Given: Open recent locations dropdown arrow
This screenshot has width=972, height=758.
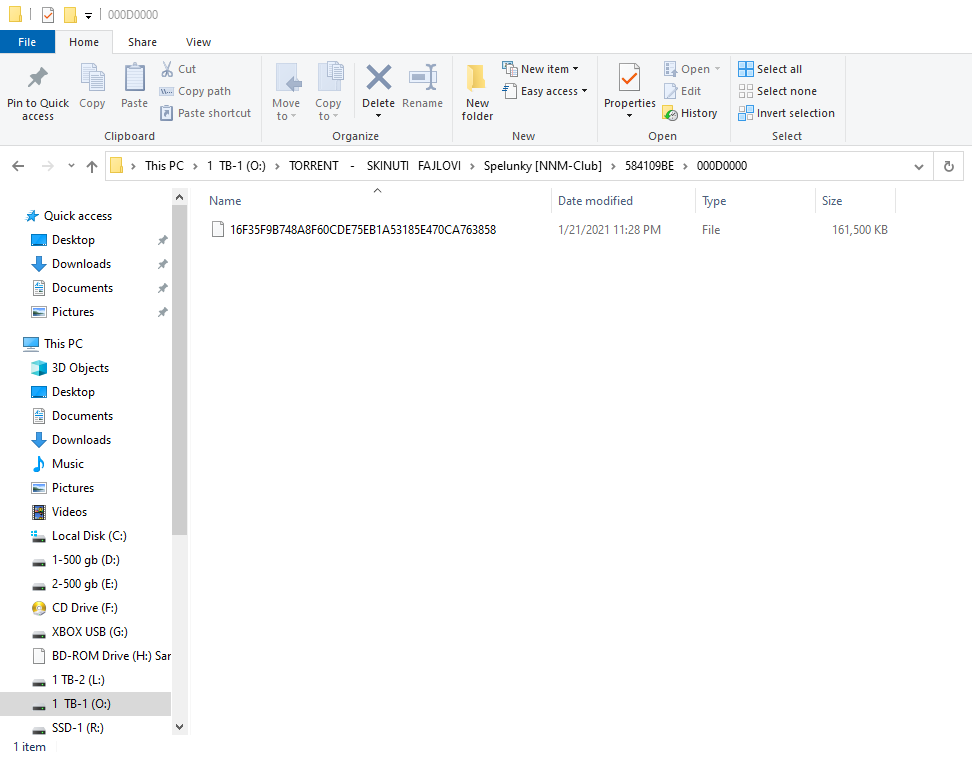Looking at the screenshot, I should tap(71, 165).
